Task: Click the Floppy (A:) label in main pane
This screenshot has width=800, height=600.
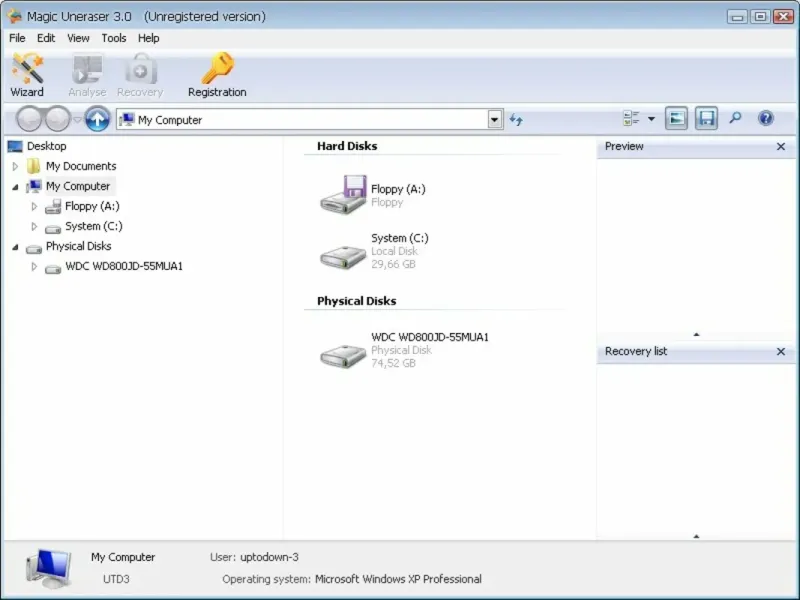Action: coord(398,189)
